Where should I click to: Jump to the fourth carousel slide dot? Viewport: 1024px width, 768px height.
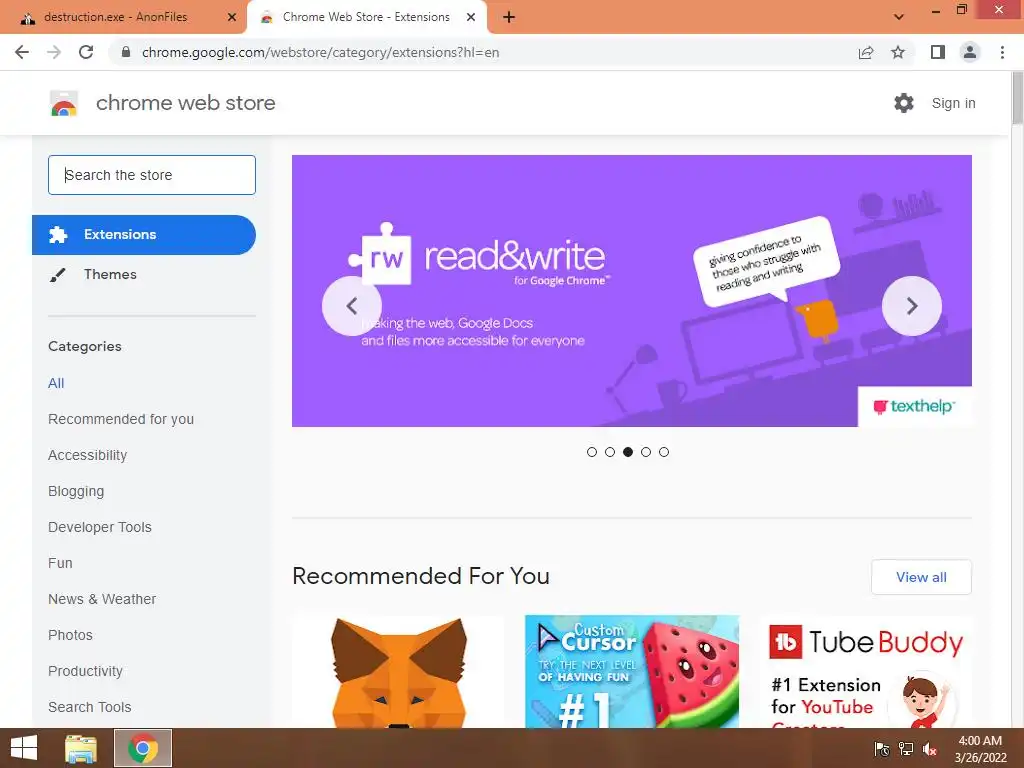pos(646,452)
